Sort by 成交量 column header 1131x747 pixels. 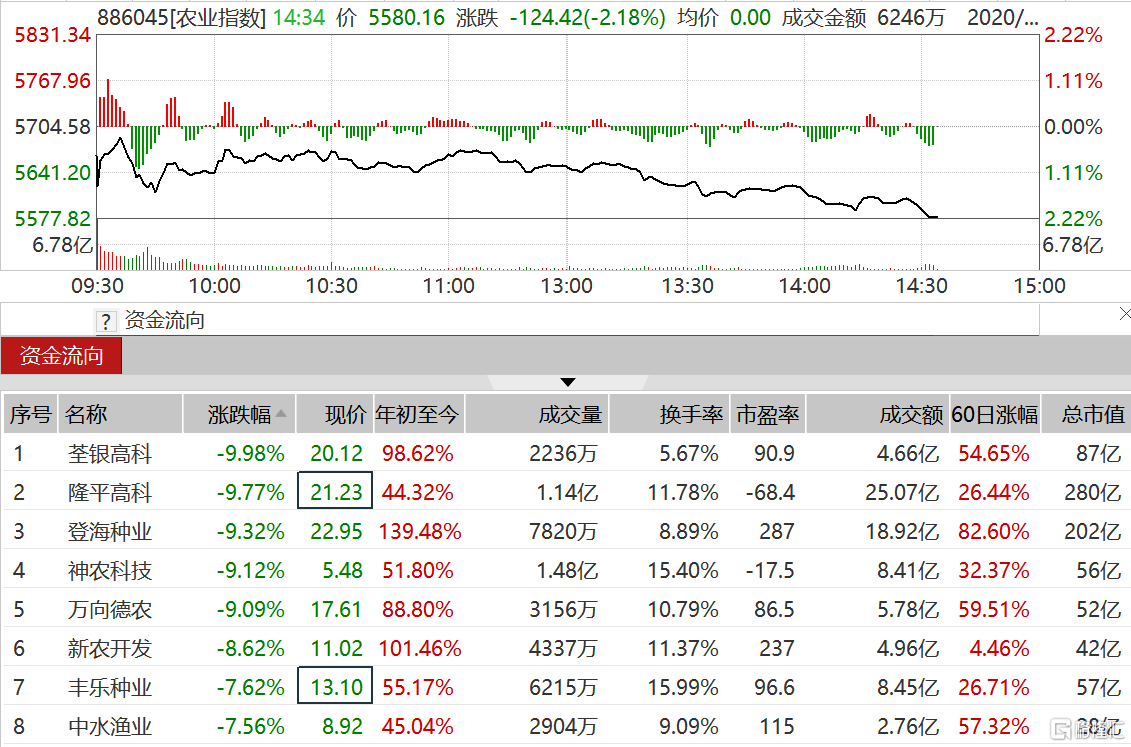(x=537, y=414)
